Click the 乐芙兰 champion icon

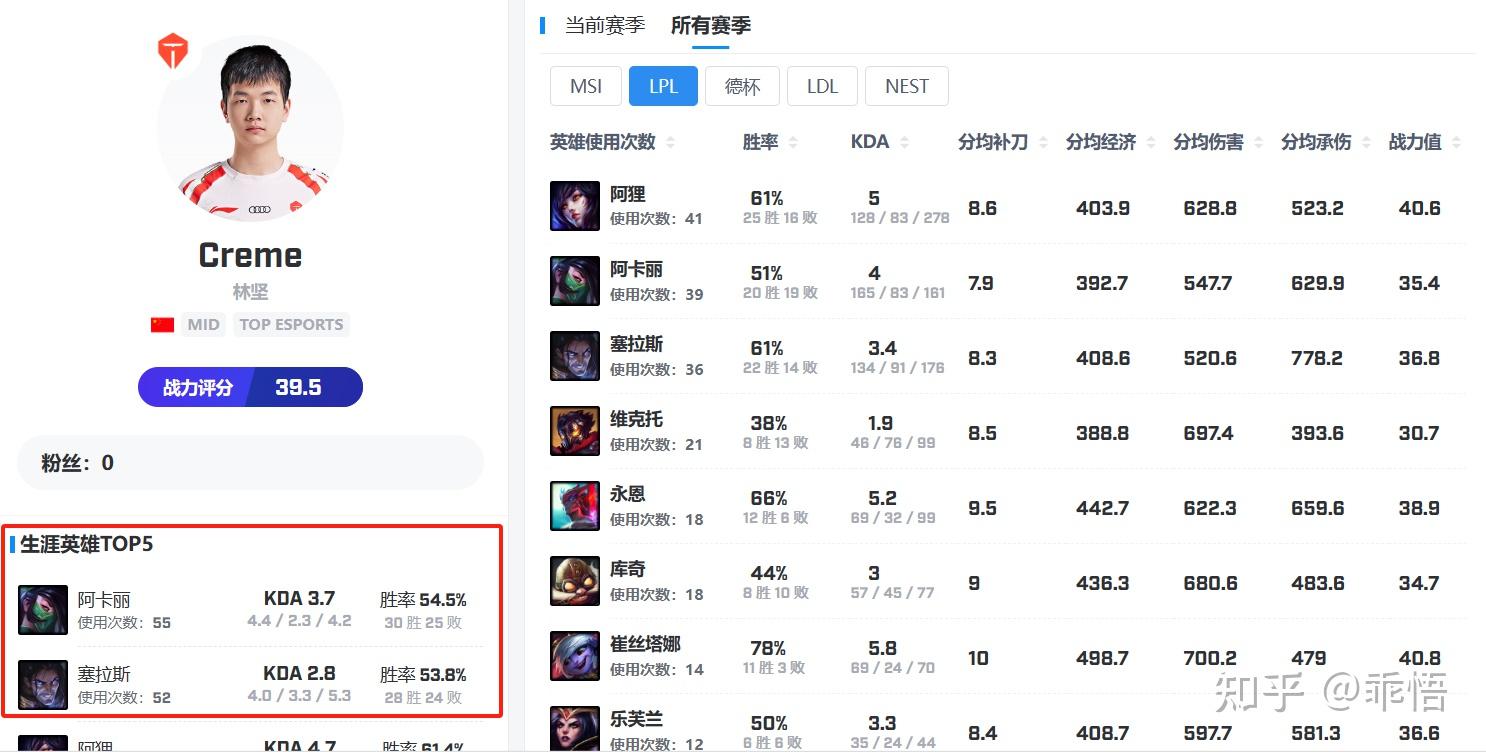tap(575, 728)
